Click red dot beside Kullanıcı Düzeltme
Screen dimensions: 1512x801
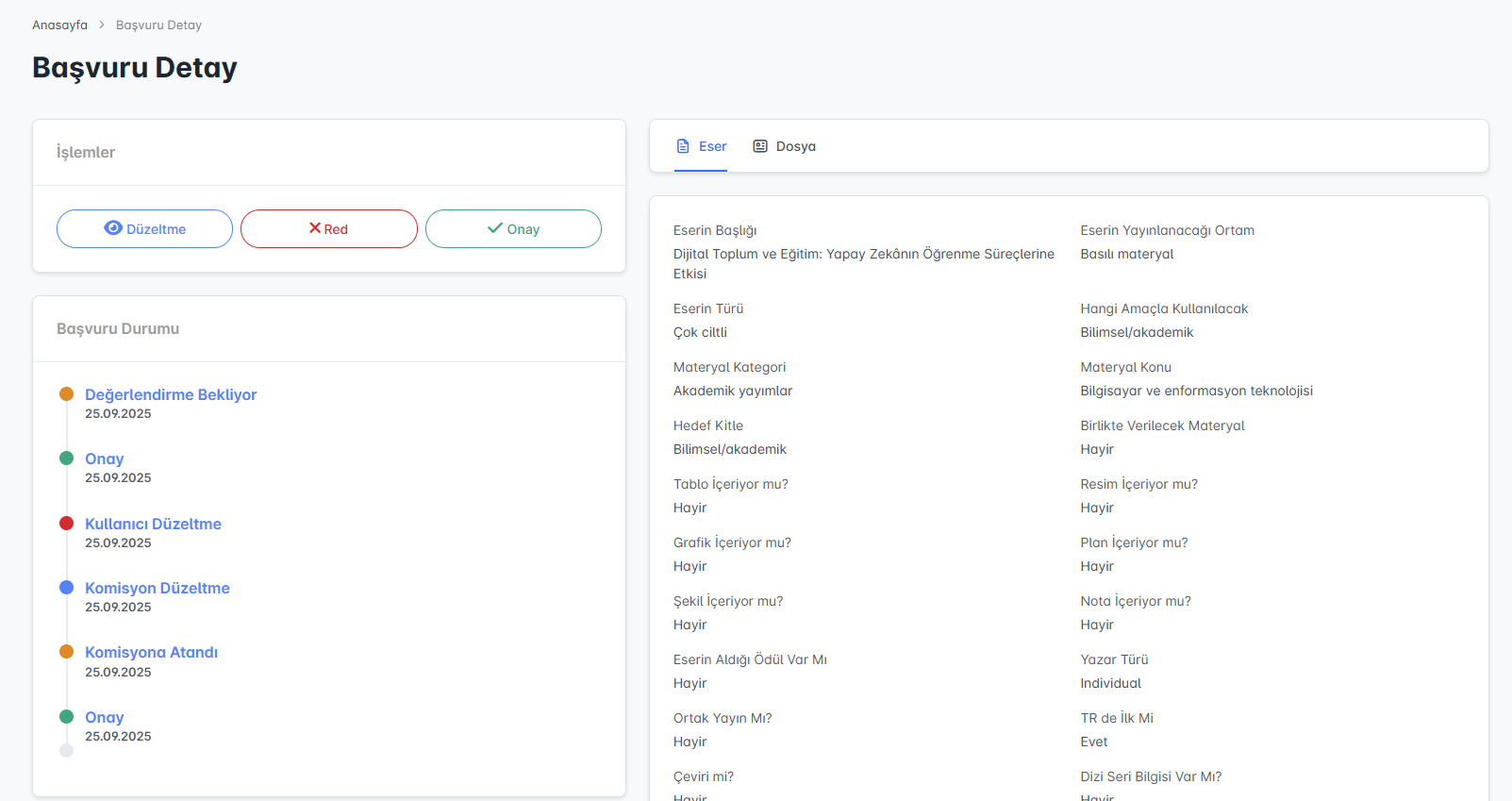click(66, 524)
